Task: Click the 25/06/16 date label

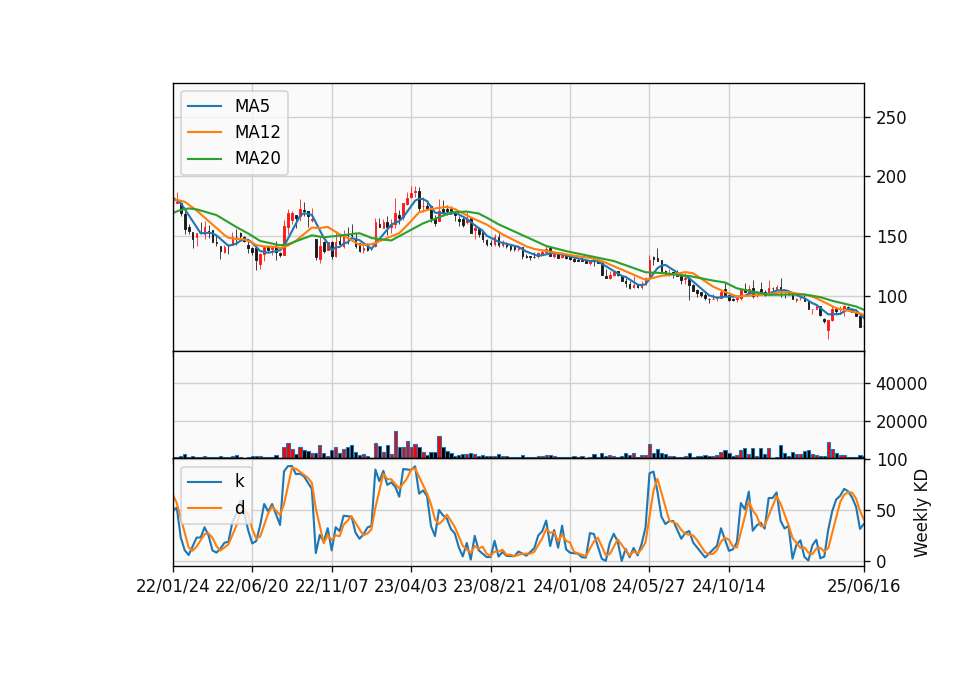Action: [864, 586]
